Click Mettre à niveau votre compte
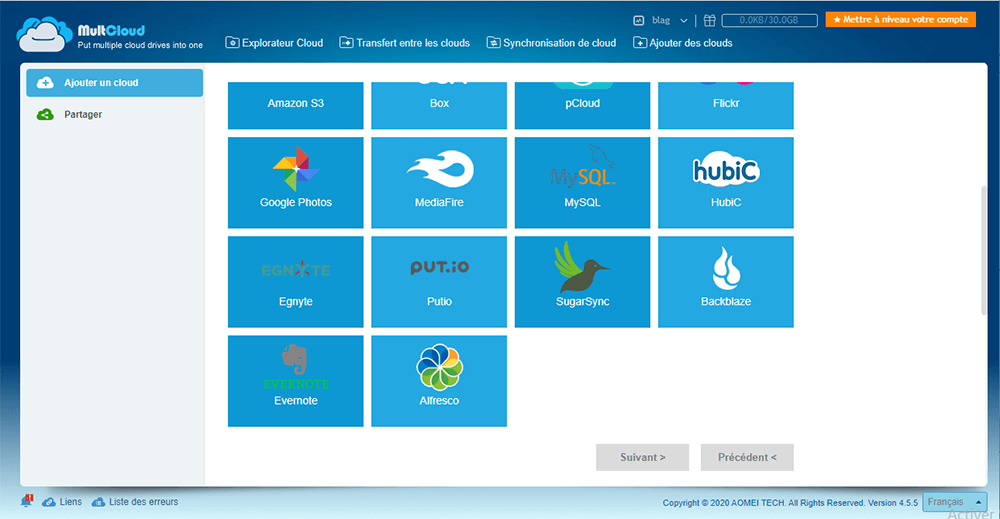This screenshot has width=1000, height=519. pos(901,20)
